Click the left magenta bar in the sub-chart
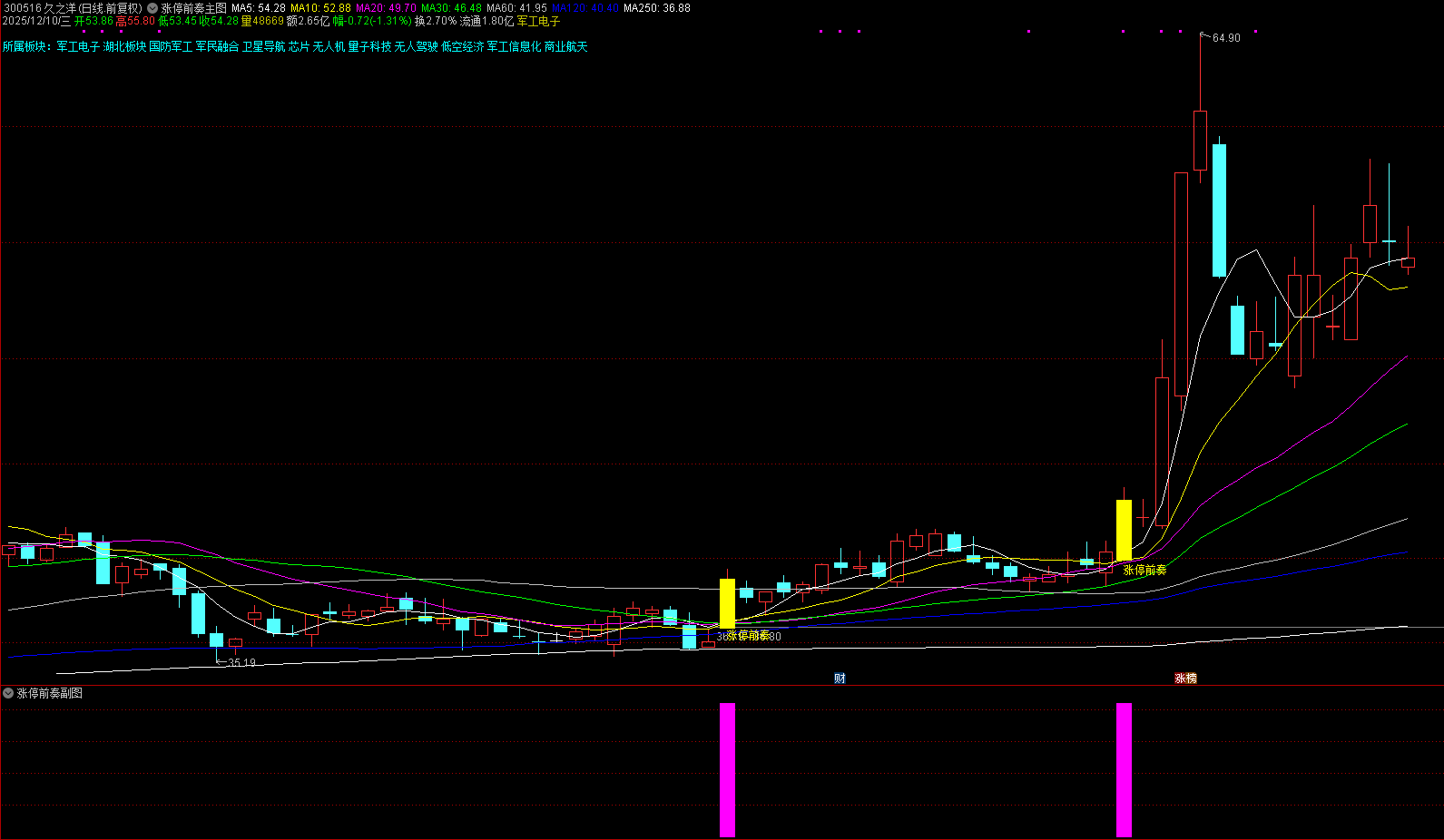Viewport: 1444px width, 840px height. pos(727,769)
